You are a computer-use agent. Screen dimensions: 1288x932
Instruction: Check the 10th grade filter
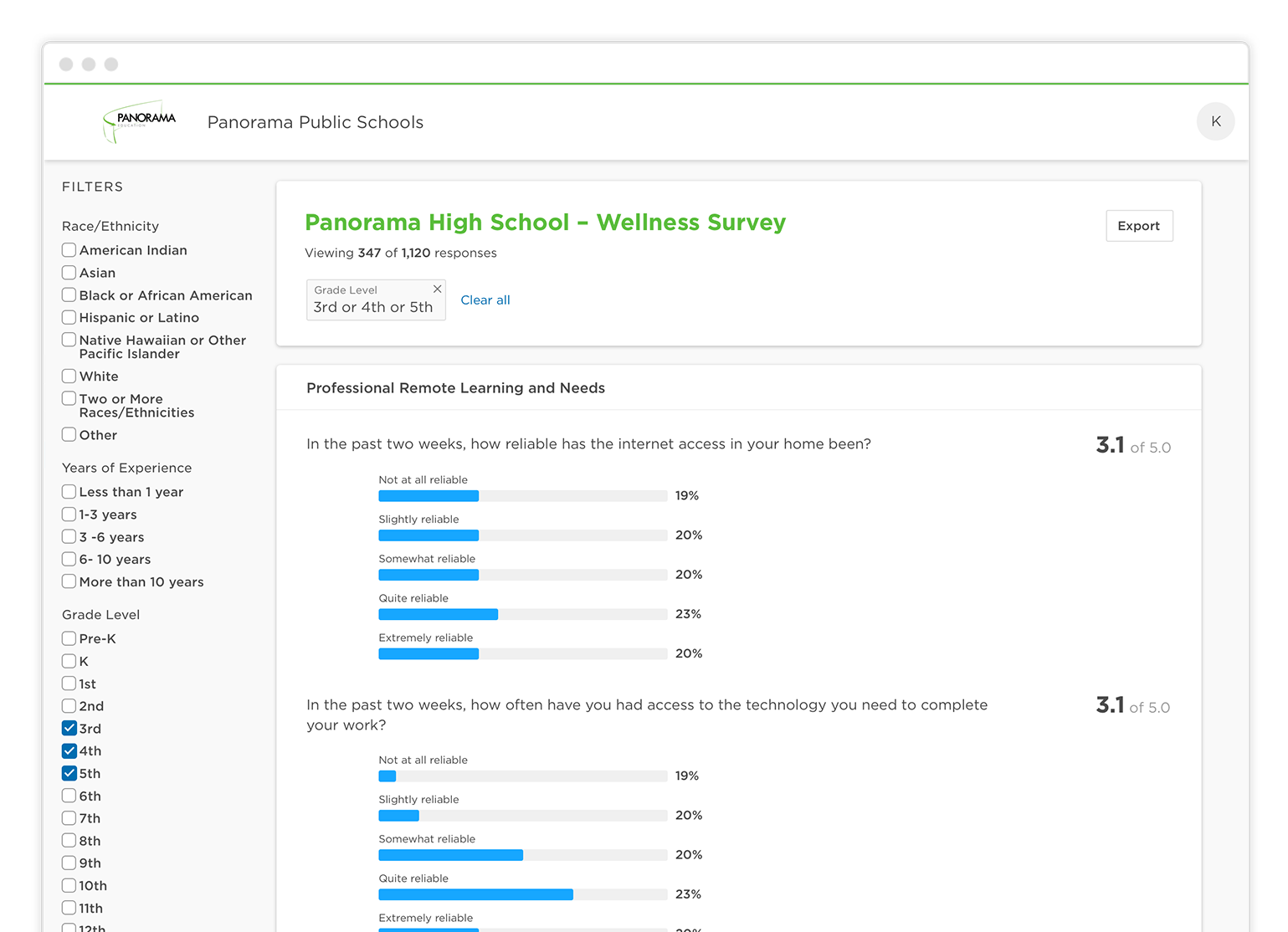click(x=69, y=886)
